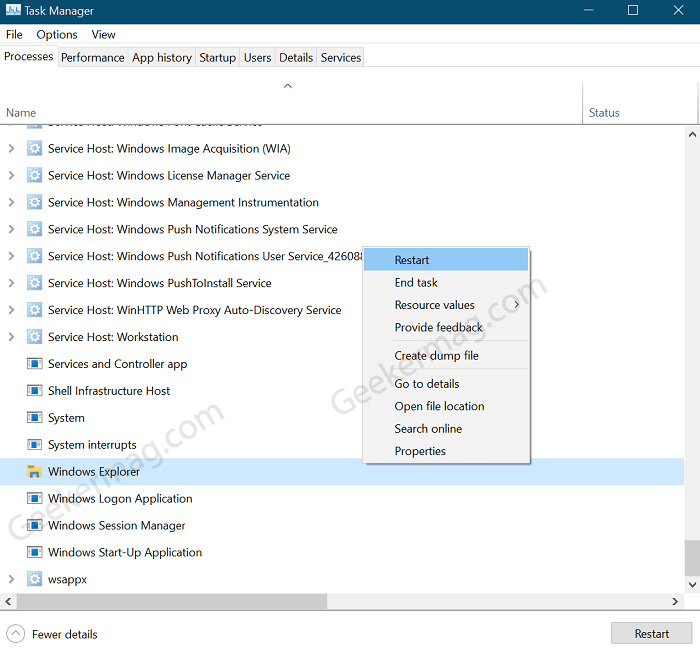
Task: Click the gear icon for Windows PushToInstall Service
Action: point(34,283)
